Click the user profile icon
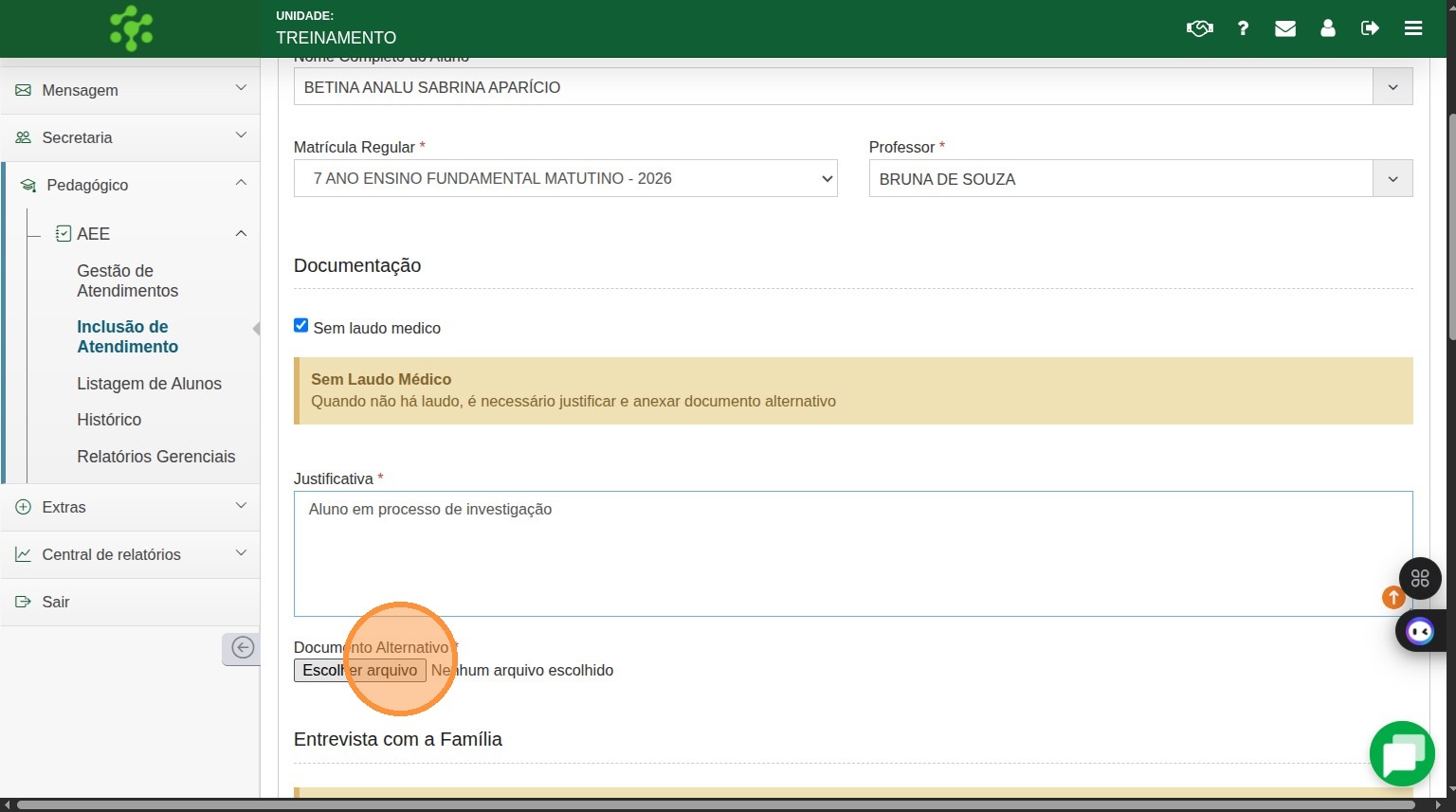The image size is (1456, 812). click(x=1327, y=28)
